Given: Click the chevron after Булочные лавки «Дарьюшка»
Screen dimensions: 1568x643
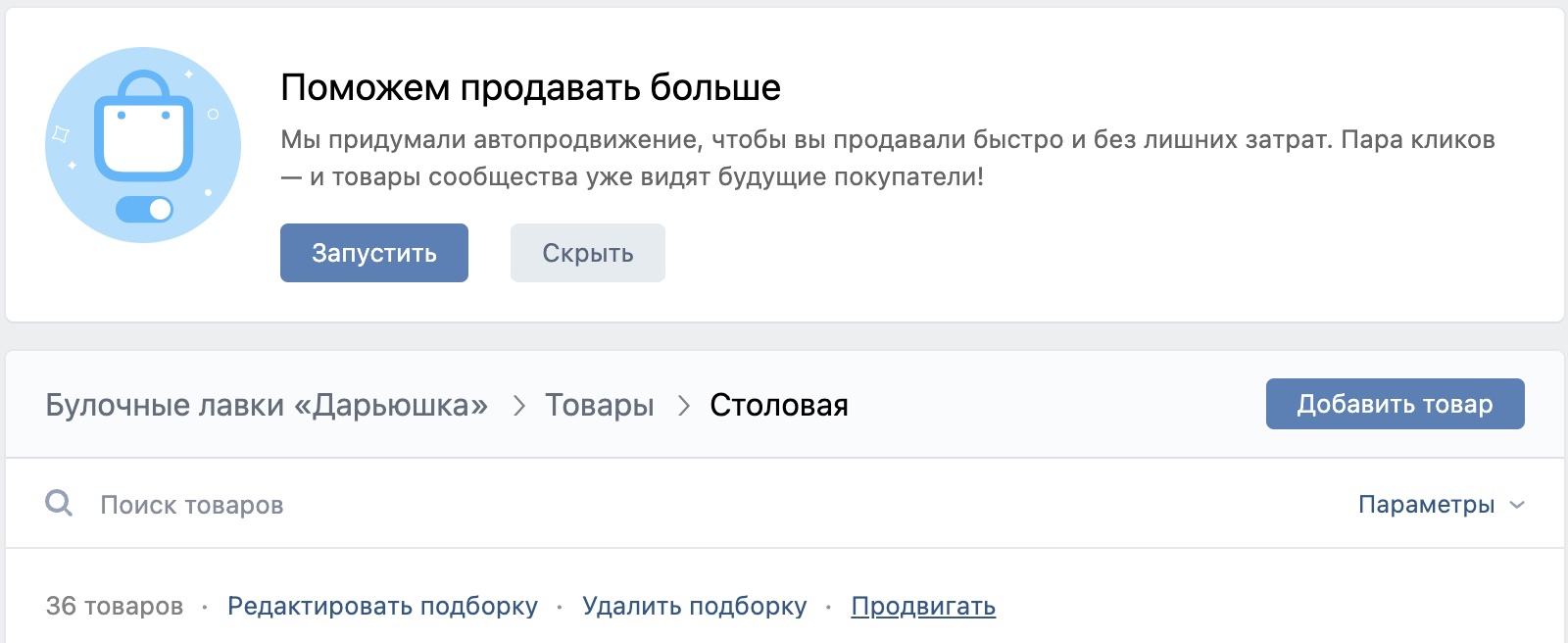Looking at the screenshot, I should pos(519,406).
